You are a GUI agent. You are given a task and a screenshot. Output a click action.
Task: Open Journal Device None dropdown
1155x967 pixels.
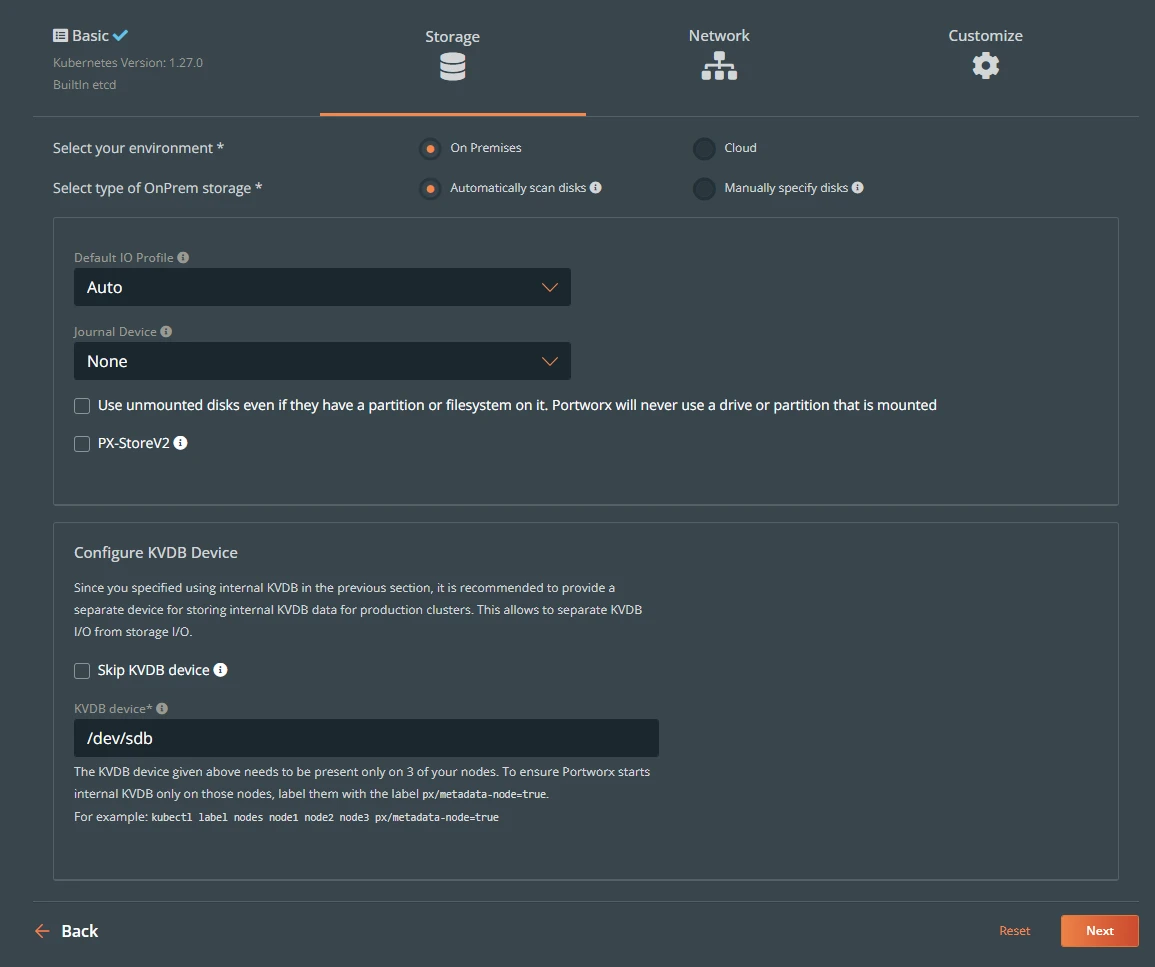click(x=322, y=361)
